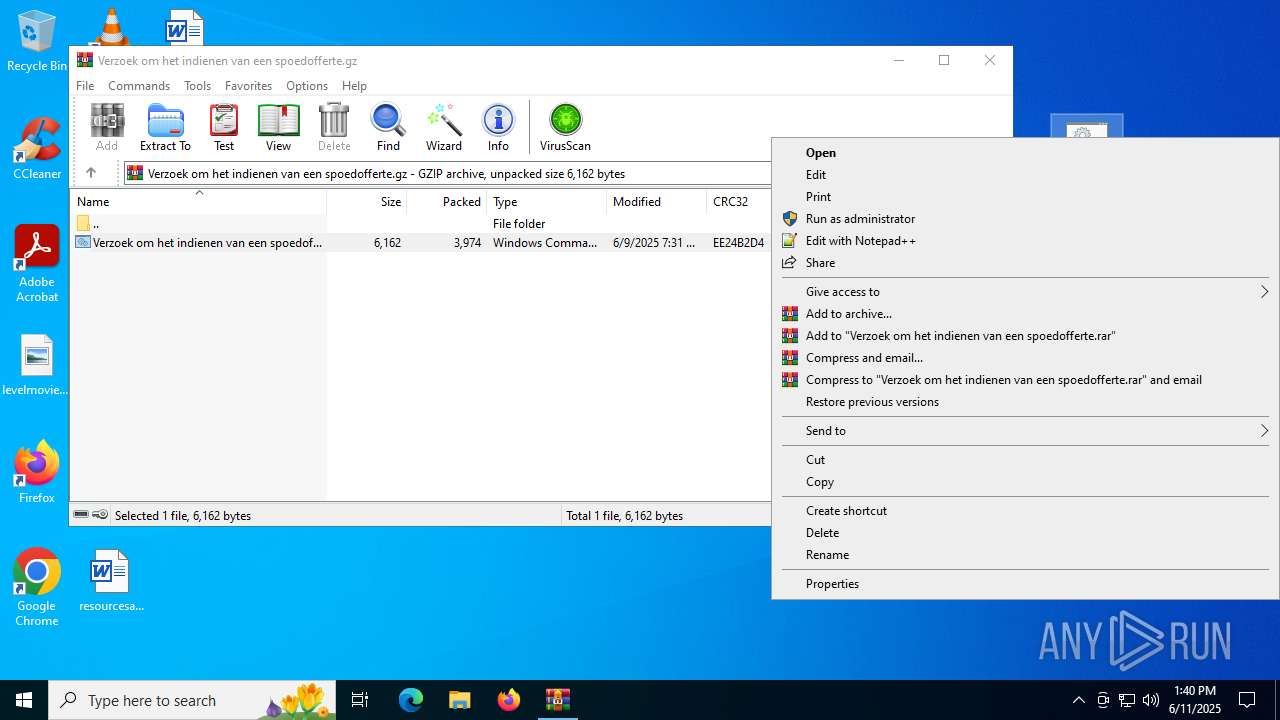Open the View toolbar icon

278,127
